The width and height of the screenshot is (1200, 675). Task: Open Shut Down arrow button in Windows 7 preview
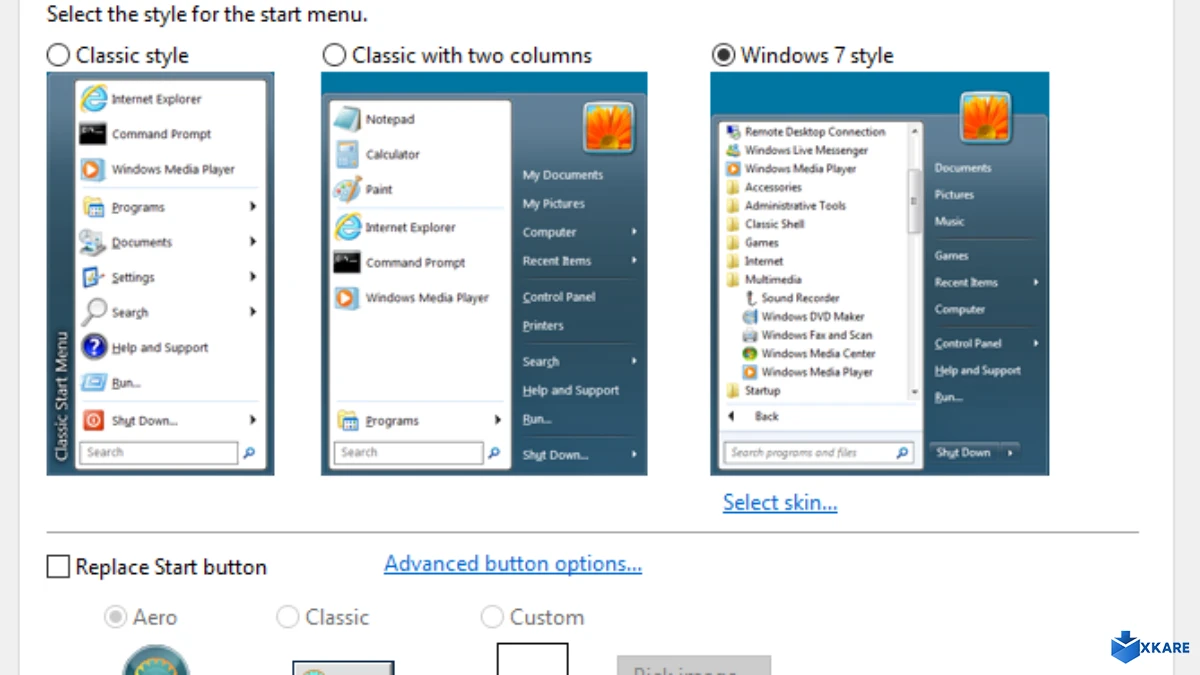[x=1010, y=453]
